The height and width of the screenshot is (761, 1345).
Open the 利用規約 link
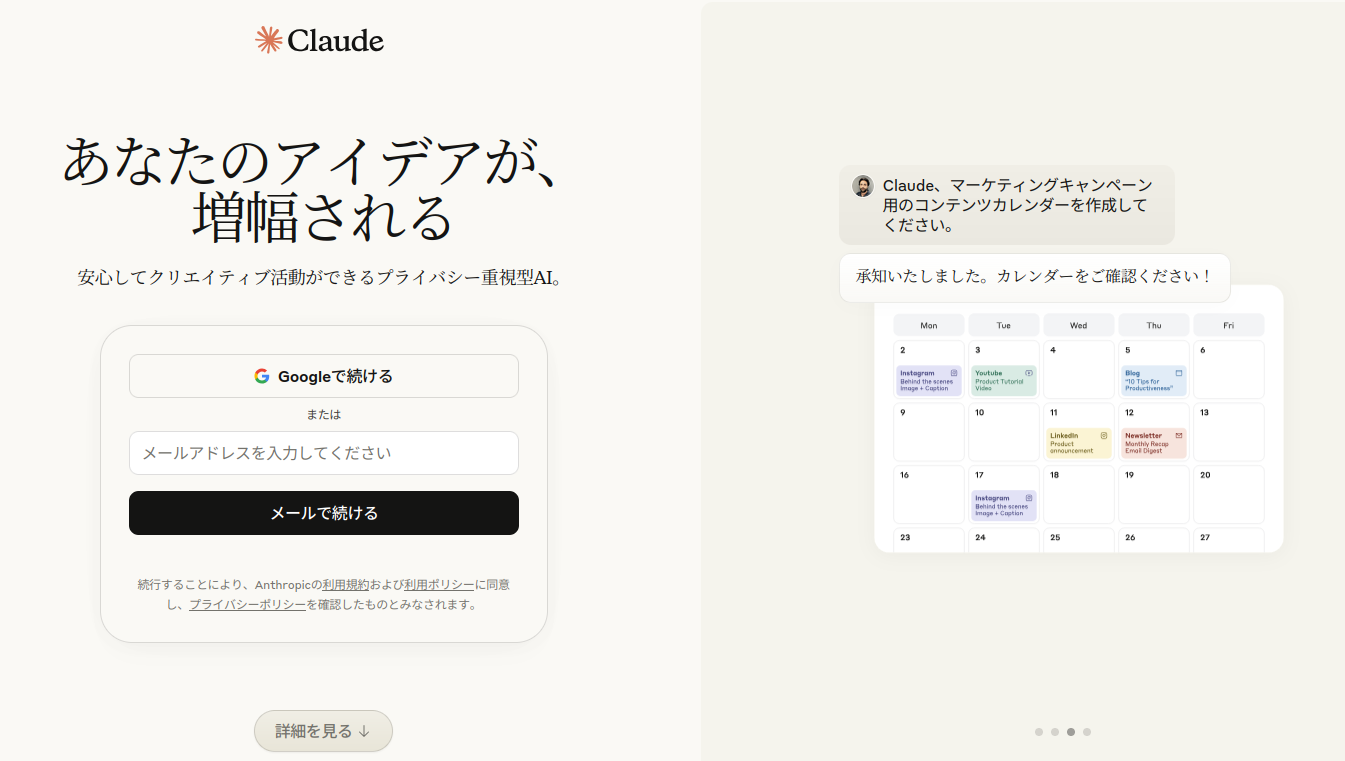coord(345,584)
